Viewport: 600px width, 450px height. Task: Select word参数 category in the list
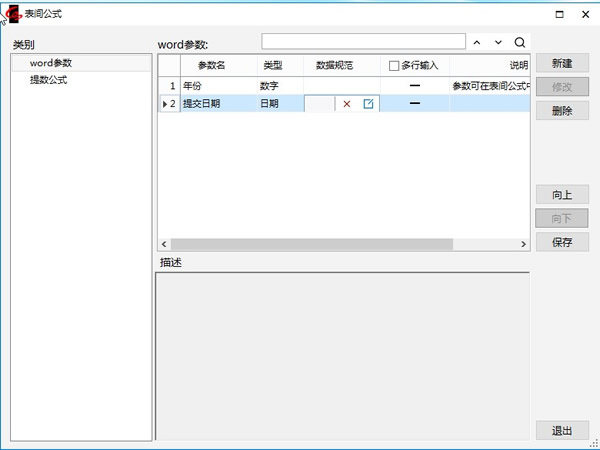coord(51,63)
